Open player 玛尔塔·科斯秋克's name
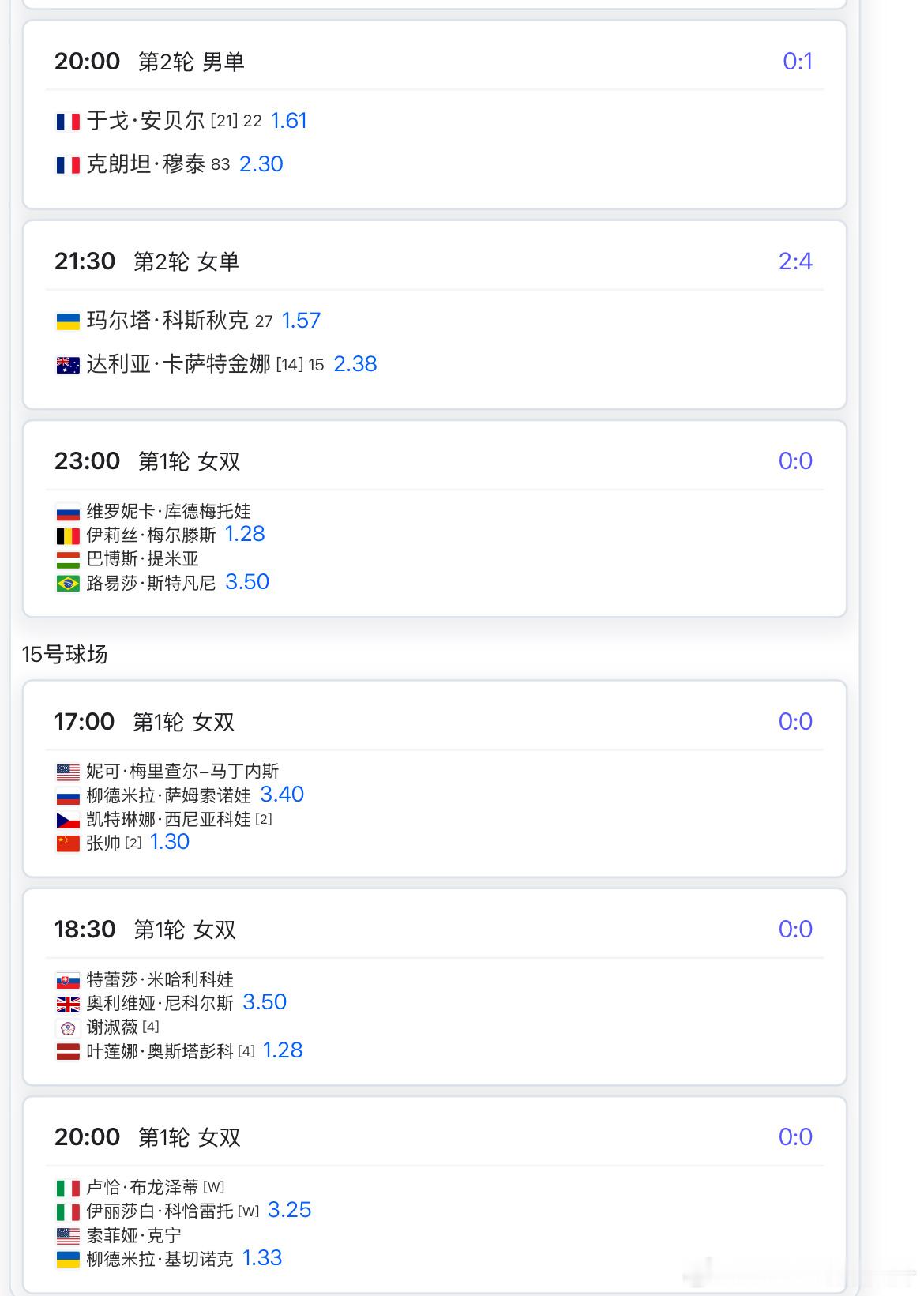This screenshot has width=924, height=1296. click(167, 321)
